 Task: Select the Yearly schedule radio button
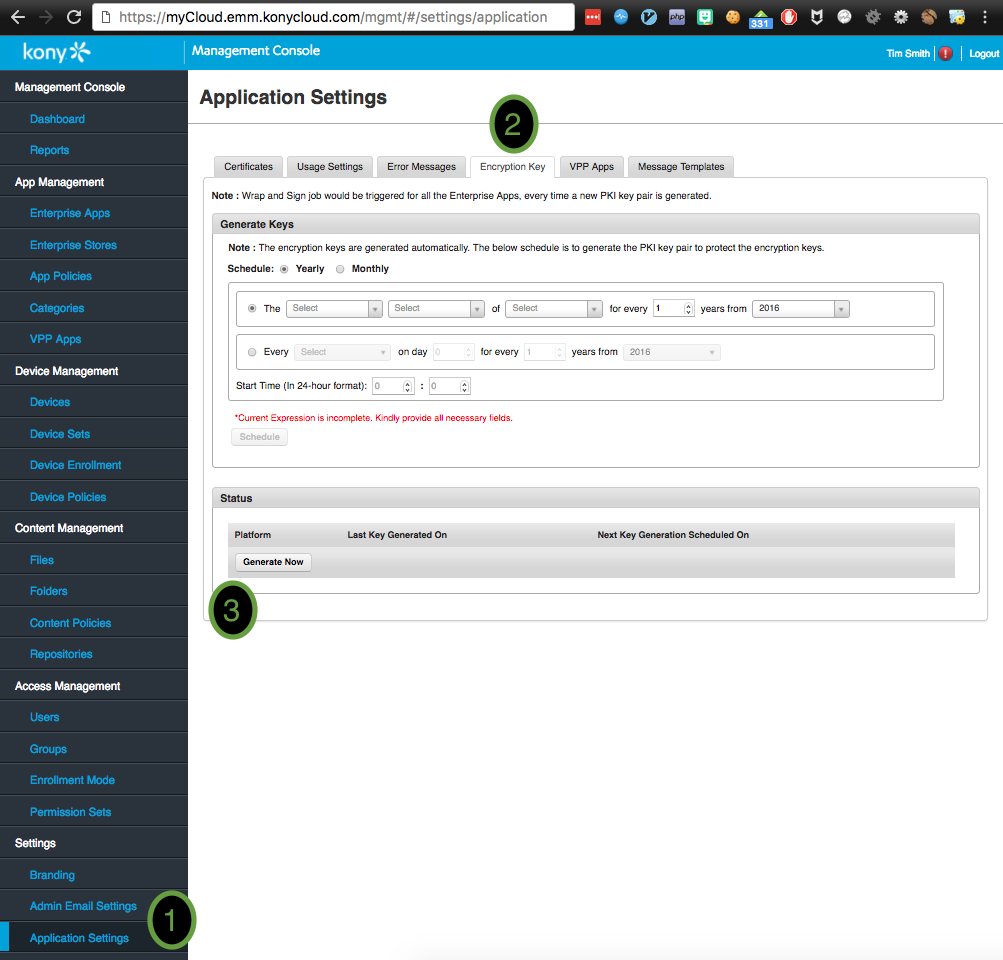tap(284, 269)
